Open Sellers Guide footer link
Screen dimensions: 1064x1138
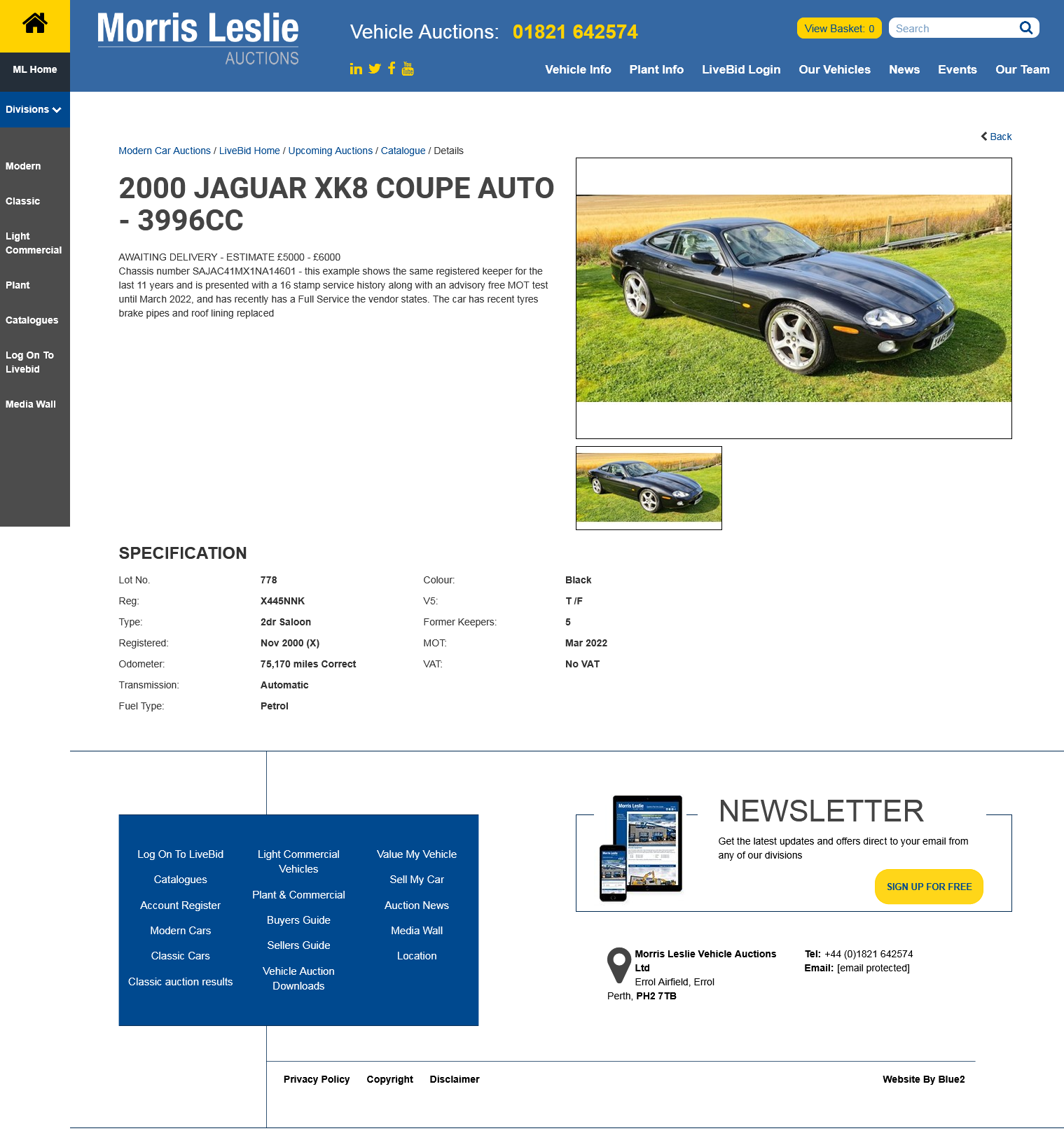point(298,945)
